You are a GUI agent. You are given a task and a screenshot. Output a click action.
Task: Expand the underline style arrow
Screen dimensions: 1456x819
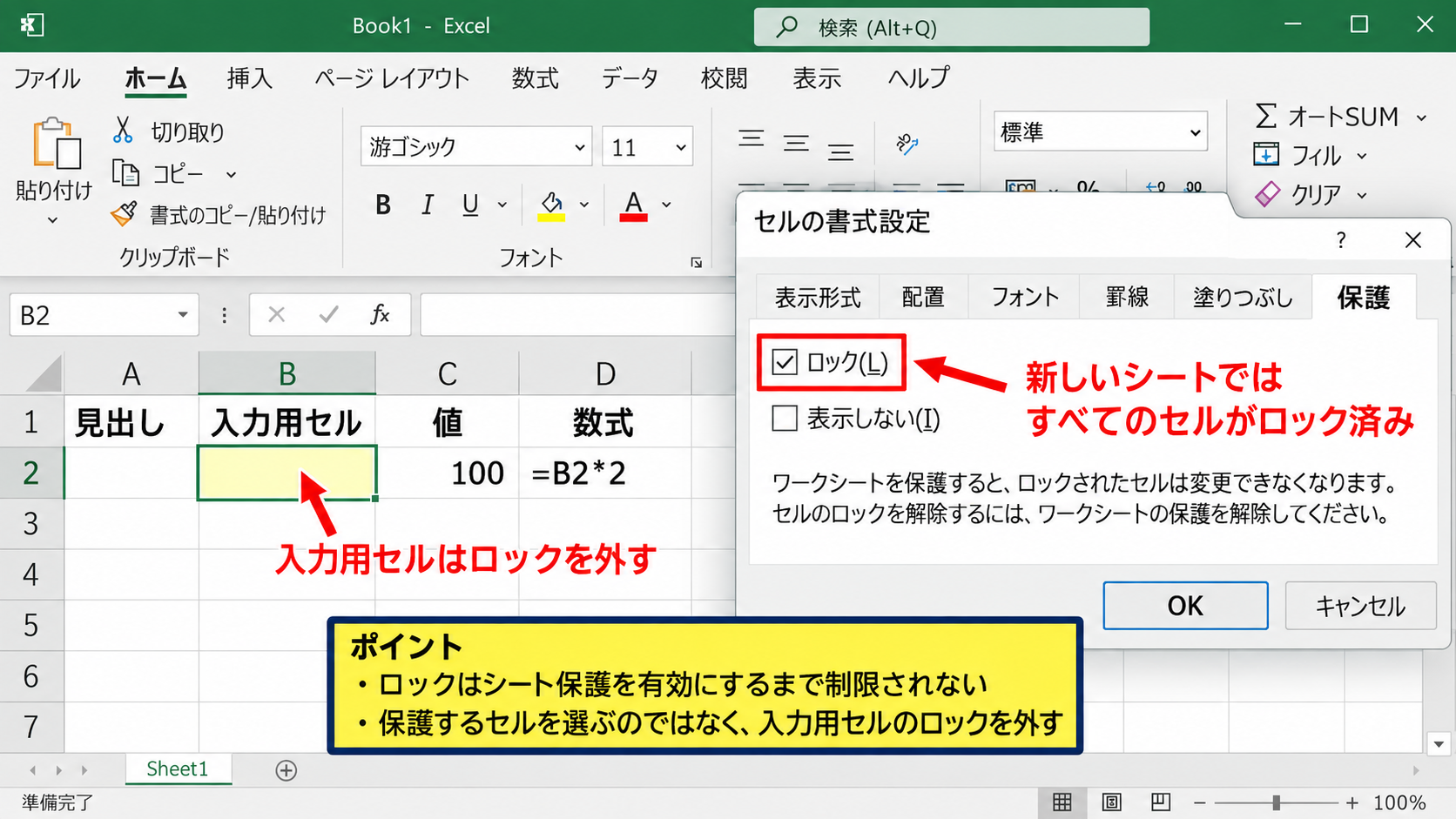point(502,205)
